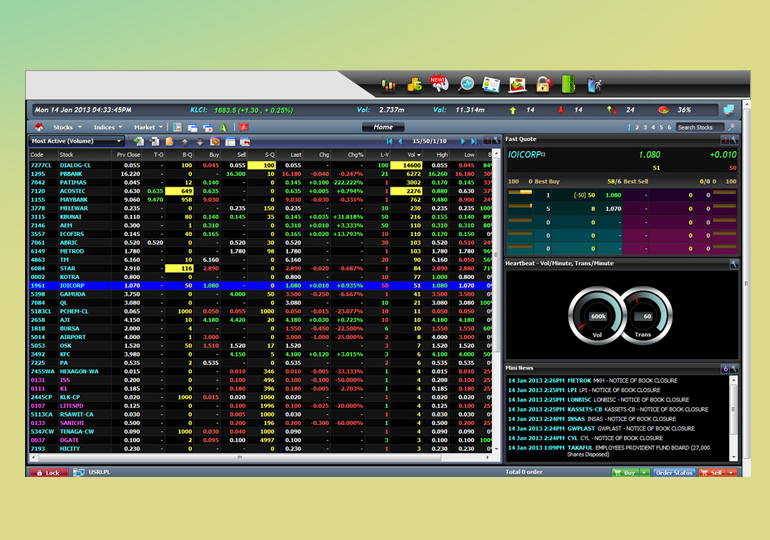Open the green book icon in top toolbar
This screenshot has width=770, height=540.
click(569, 86)
